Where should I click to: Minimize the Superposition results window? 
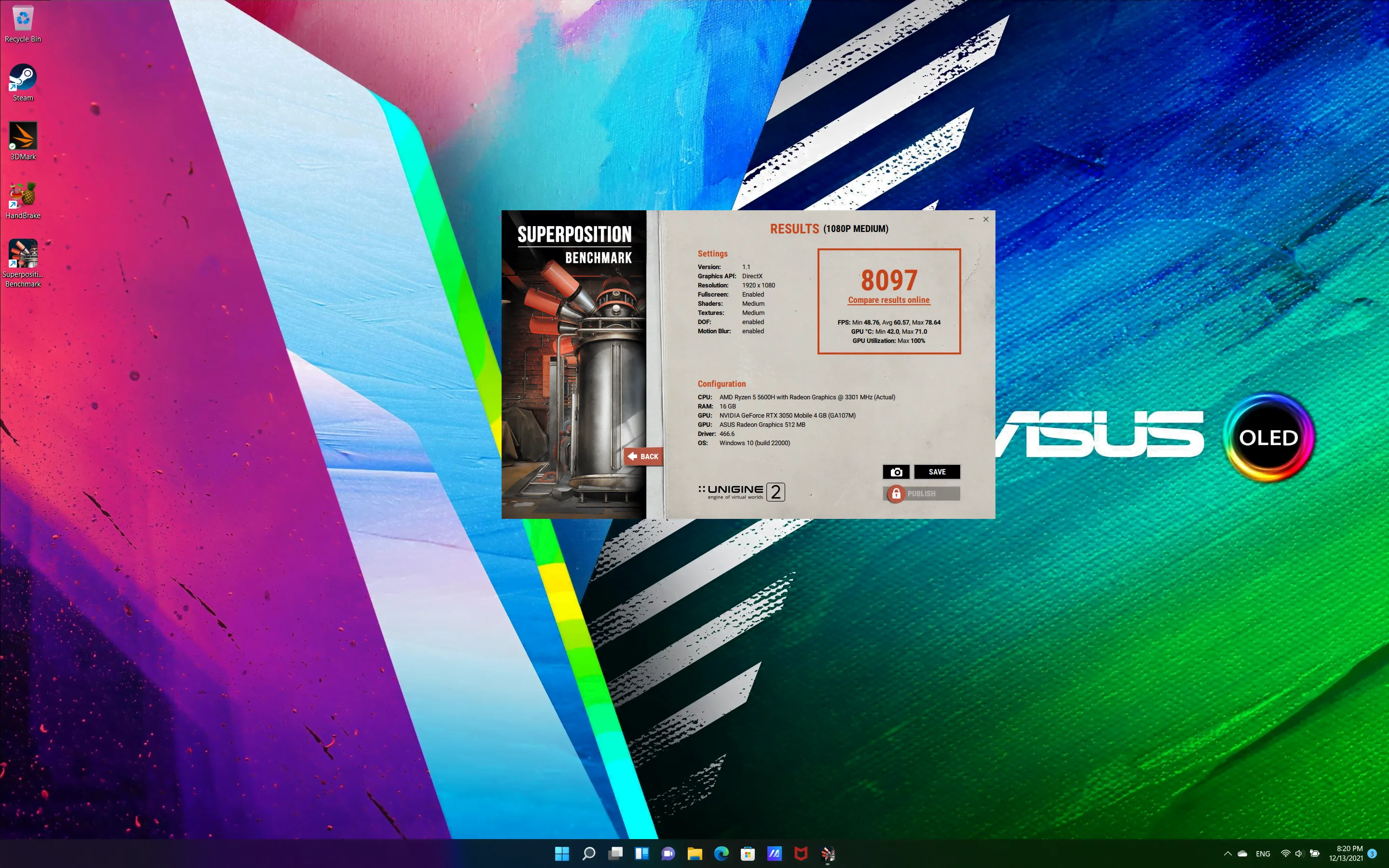tap(971, 219)
